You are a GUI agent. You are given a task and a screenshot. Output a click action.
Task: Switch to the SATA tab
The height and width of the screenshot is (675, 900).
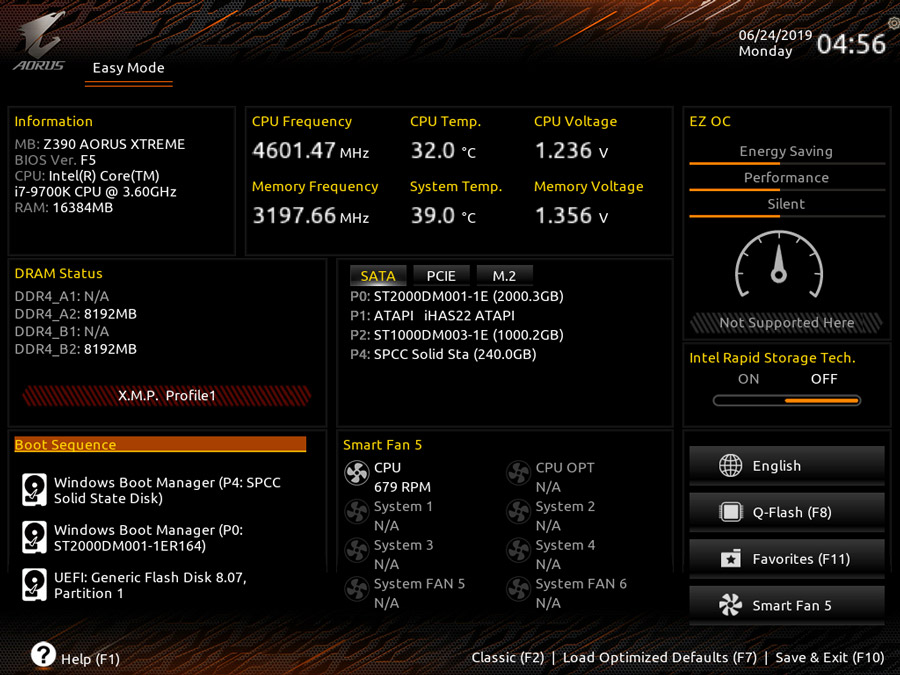coord(378,276)
